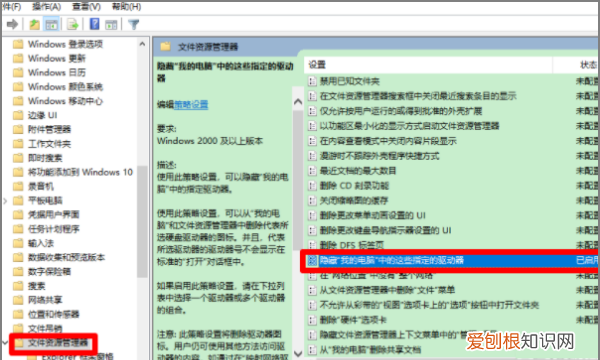Select the Windows 移动中心 folder
The height and width of the screenshot is (360, 600).
click(x=65, y=101)
